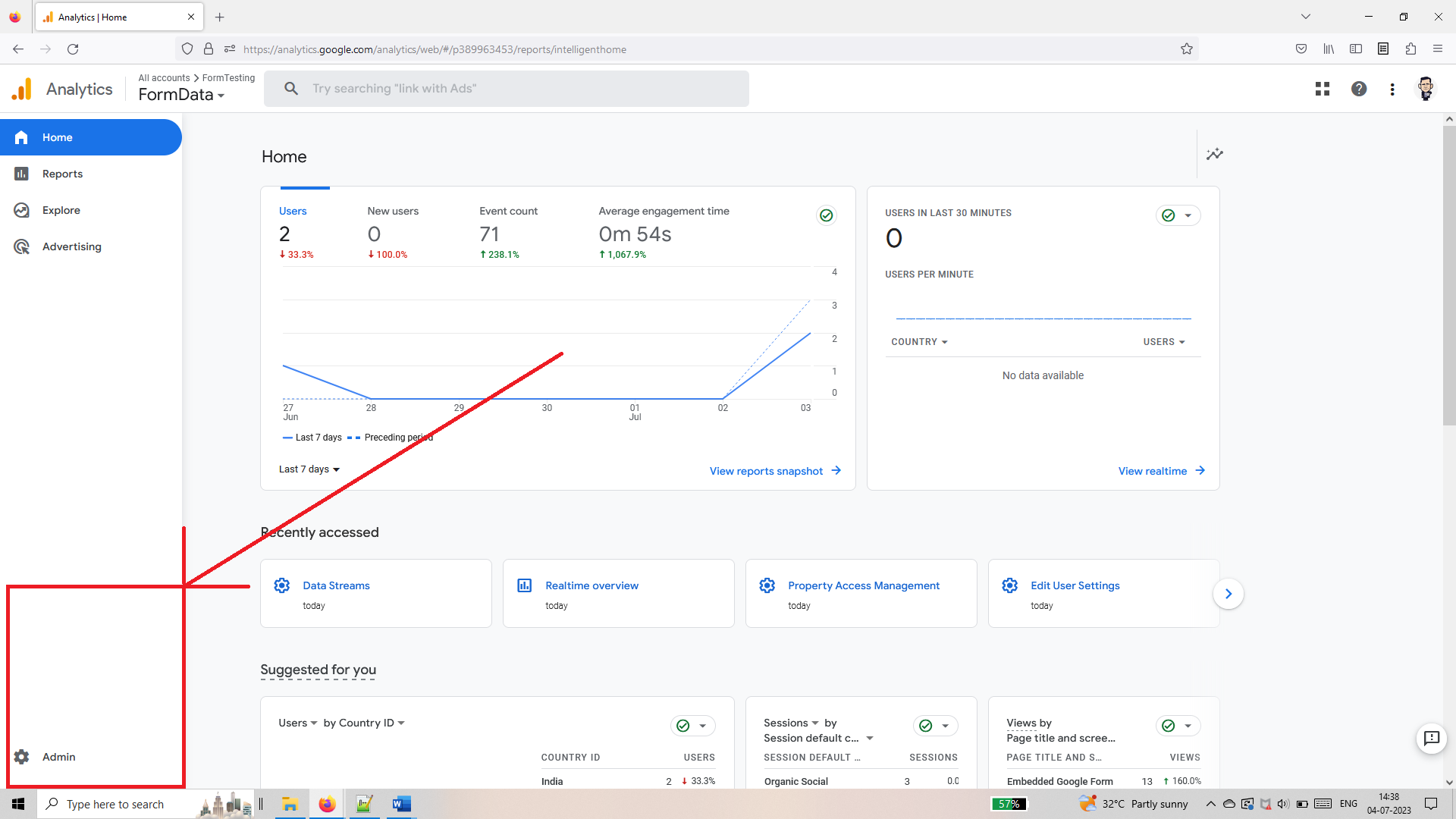The height and width of the screenshot is (819, 1456).
Task: Click the browser address bar URL
Action: (x=435, y=49)
